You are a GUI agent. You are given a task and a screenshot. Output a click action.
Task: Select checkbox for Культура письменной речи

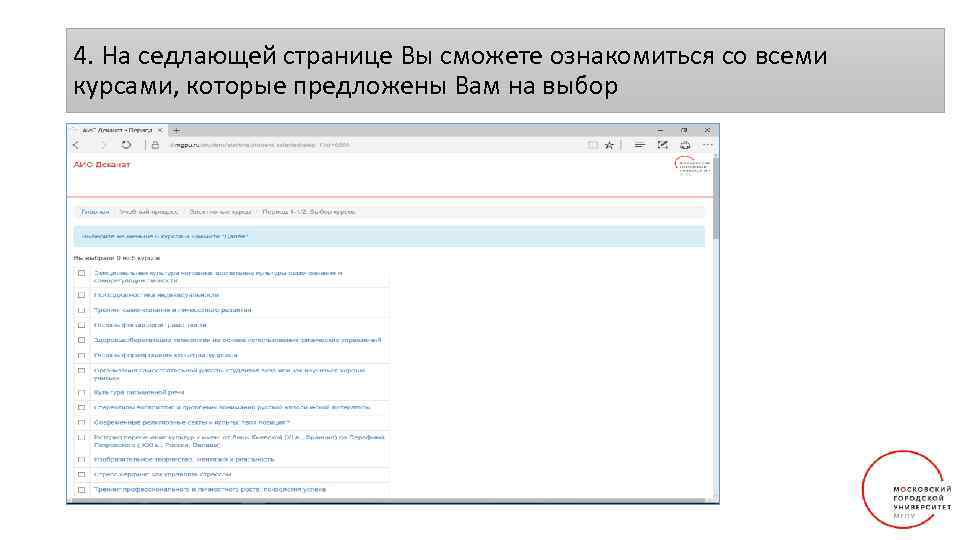(81, 392)
